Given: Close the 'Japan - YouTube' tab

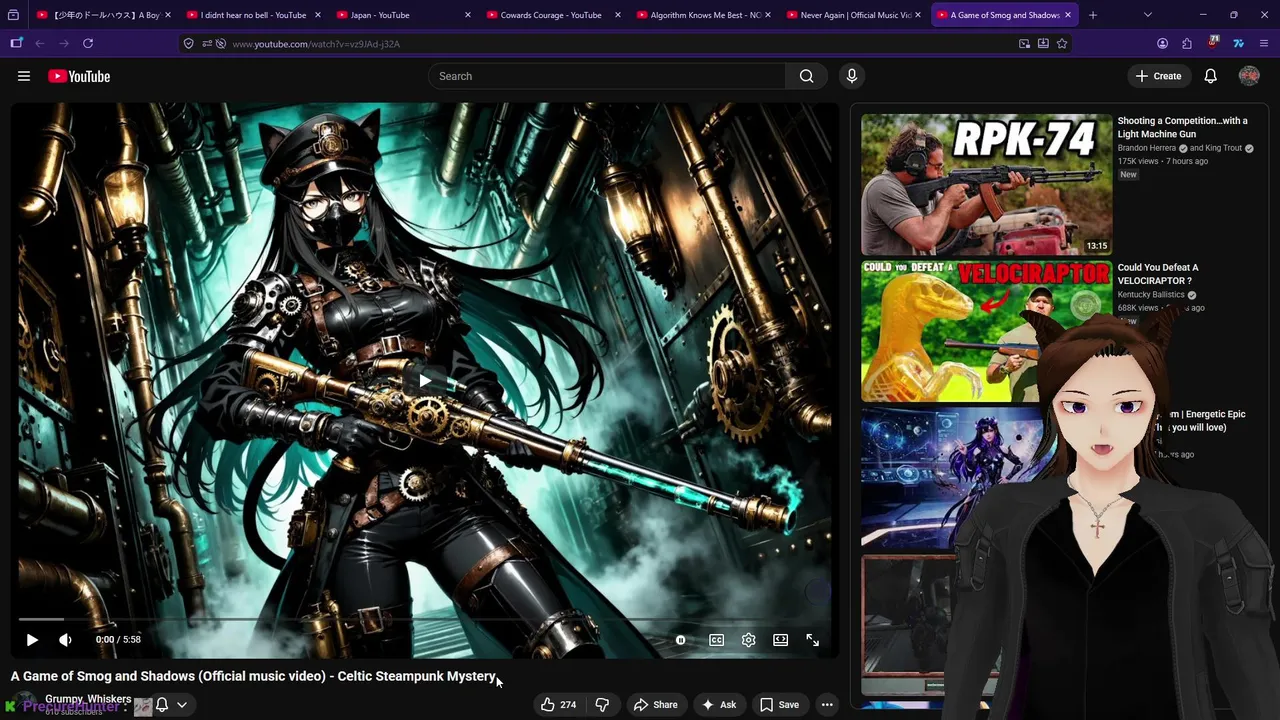Looking at the screenshot, I should 468,15.
